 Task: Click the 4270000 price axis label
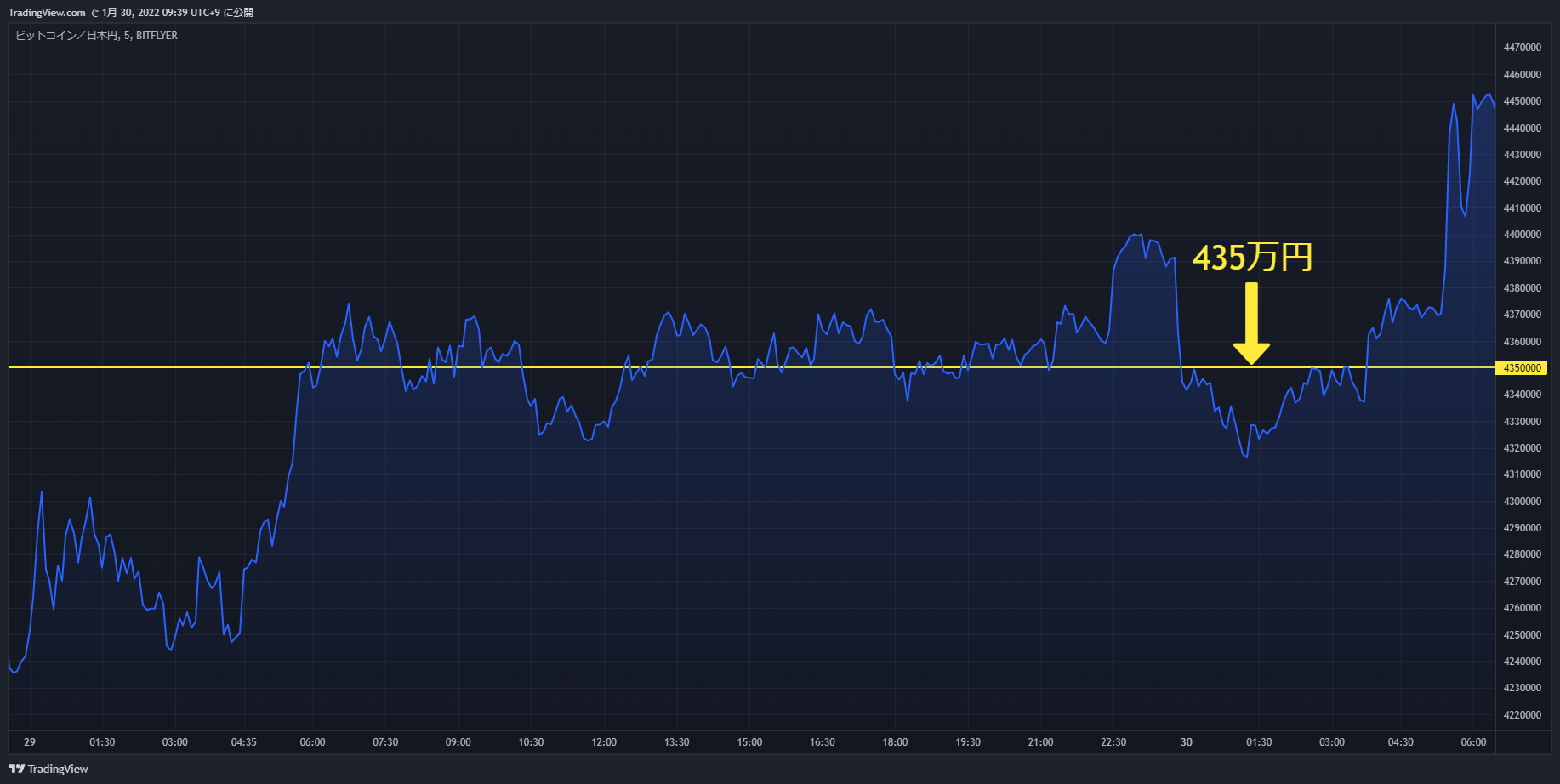(1522, 582)
